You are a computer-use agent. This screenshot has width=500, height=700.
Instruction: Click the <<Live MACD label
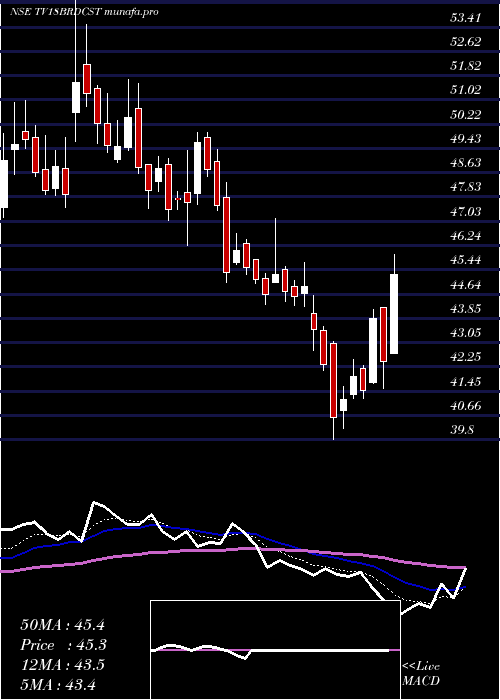421,674
